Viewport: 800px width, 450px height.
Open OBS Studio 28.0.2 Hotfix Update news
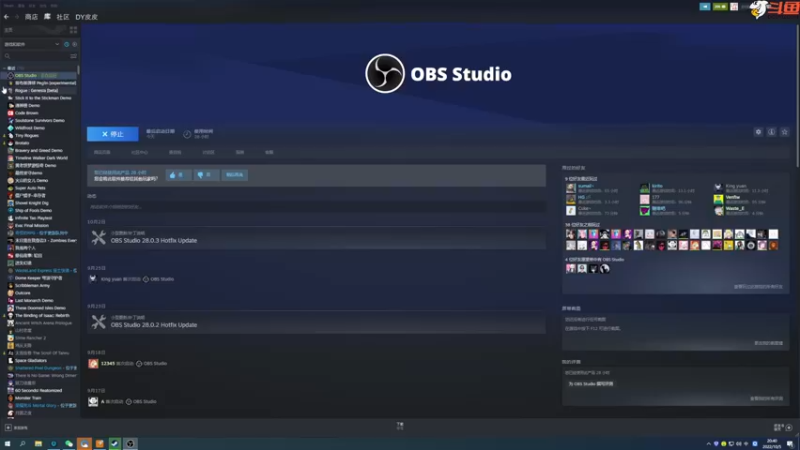tap(316, 322)
